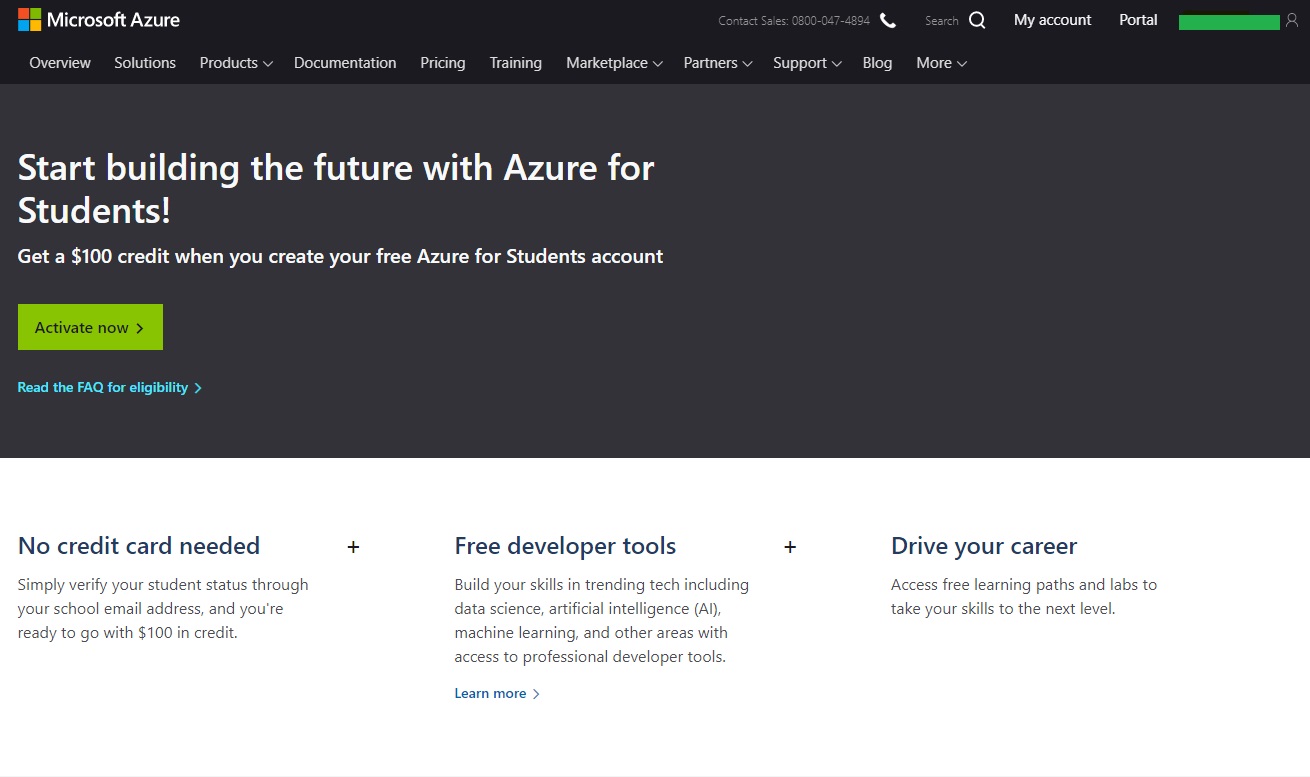This screenshot has width=1310, height=777.
Task: Click the '$100 credit' subheading text
Action: point(340,257)
